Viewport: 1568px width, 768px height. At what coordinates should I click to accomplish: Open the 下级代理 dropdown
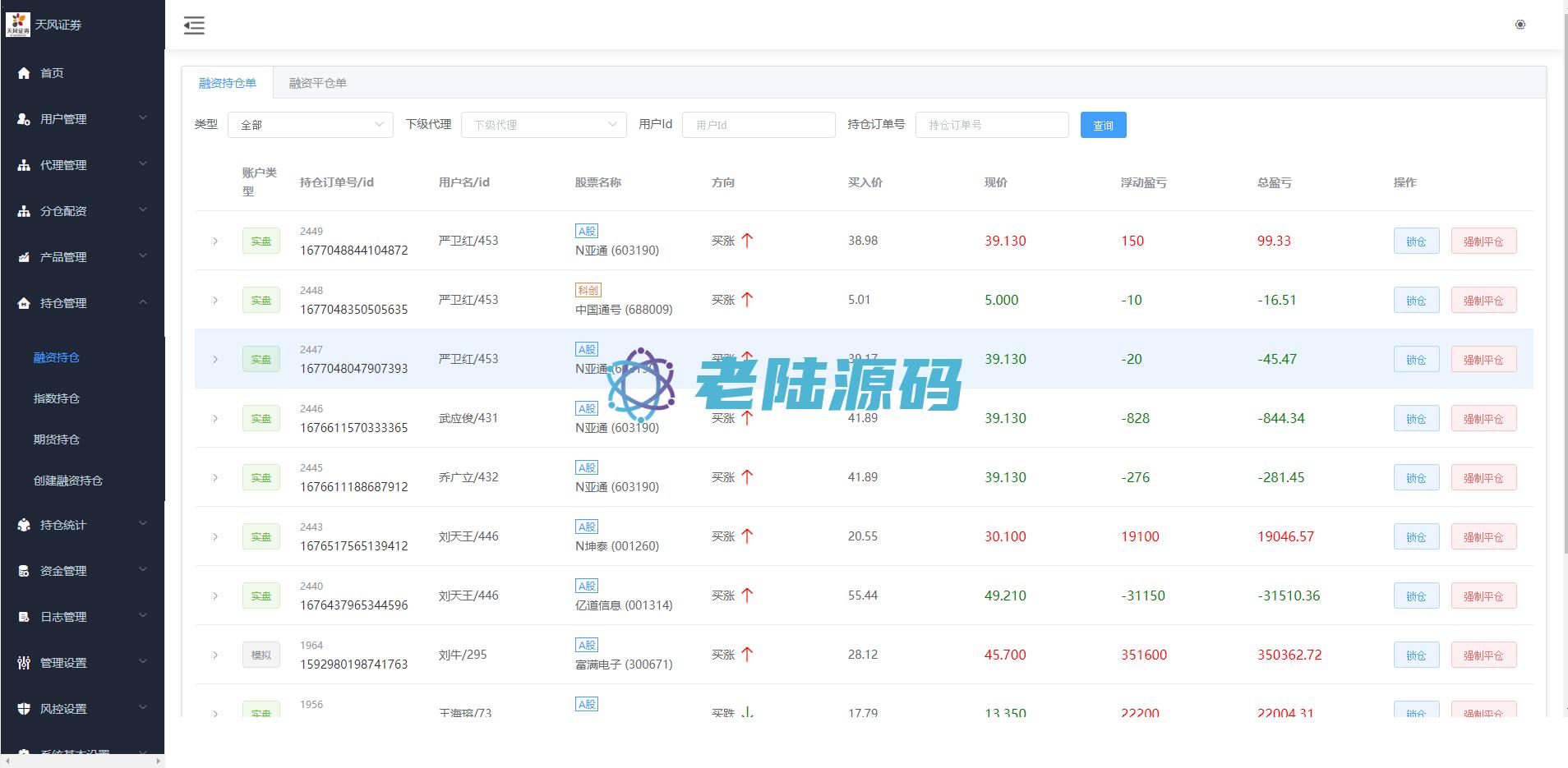click(x=543, y=125)
